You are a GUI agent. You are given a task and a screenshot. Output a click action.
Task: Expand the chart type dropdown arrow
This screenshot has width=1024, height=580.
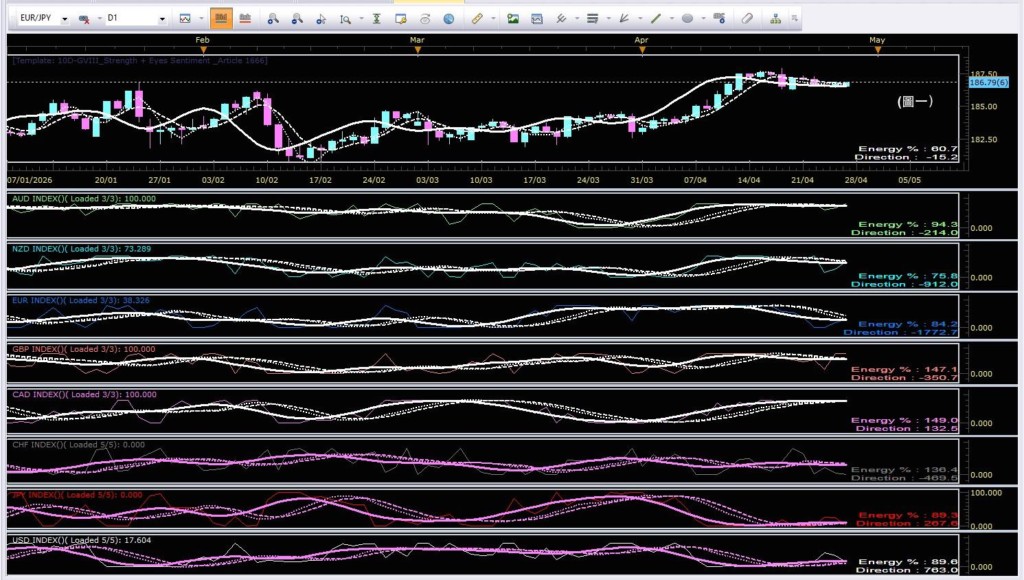click(200, 19)
